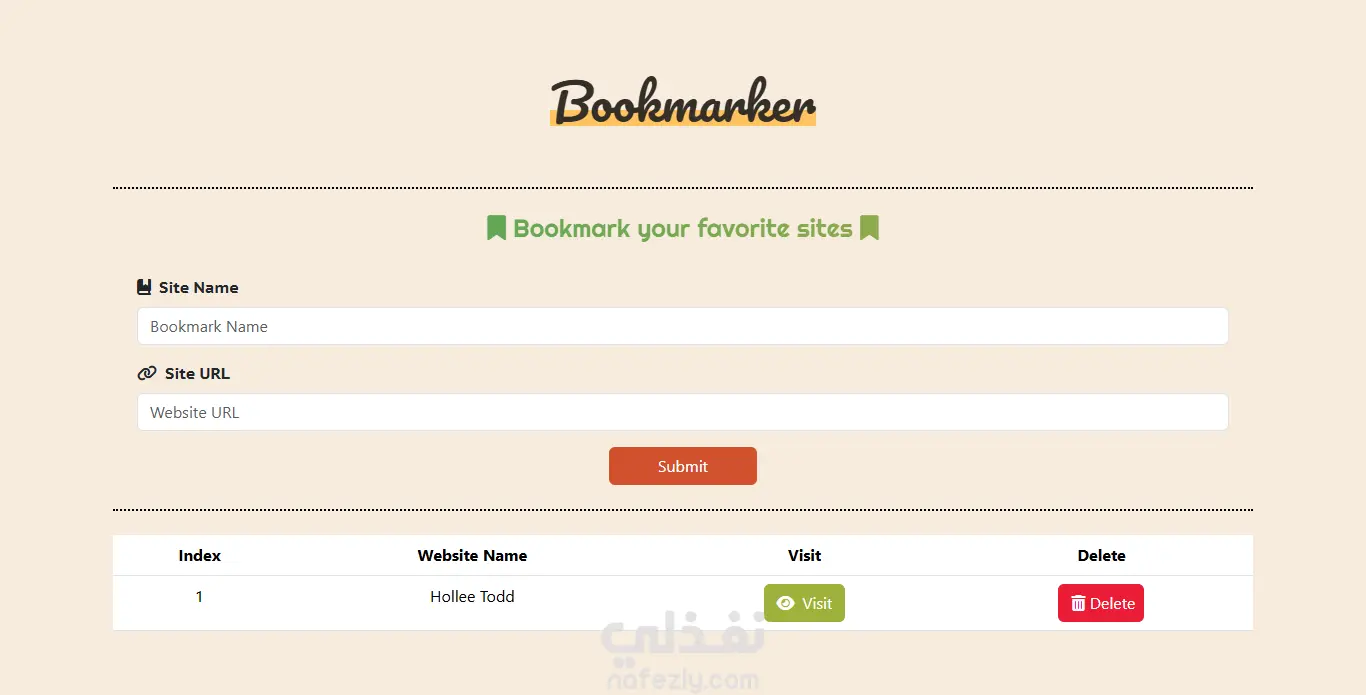
Task: Submit the bookmark form
Action: click(x=683, y=466)
